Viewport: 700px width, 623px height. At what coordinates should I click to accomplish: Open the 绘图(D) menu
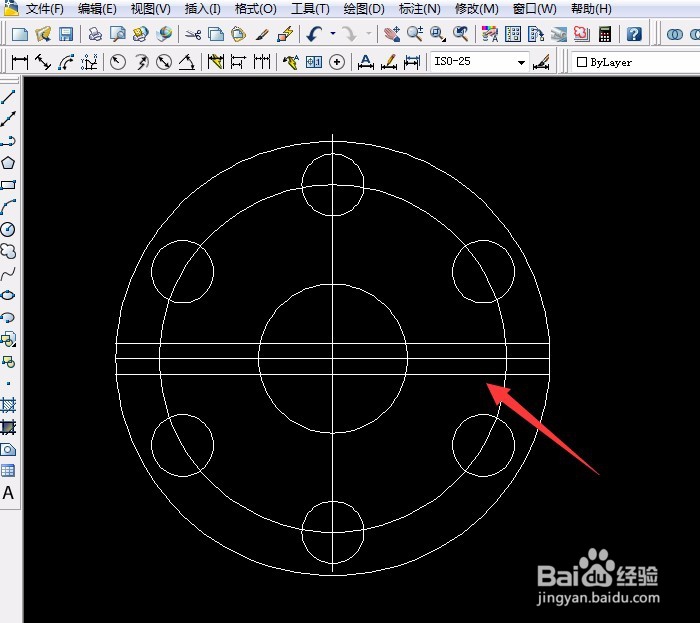coord(363,8)
